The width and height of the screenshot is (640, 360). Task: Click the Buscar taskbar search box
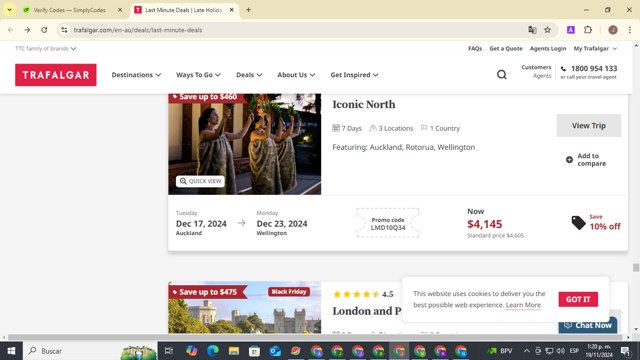[91, 351]
